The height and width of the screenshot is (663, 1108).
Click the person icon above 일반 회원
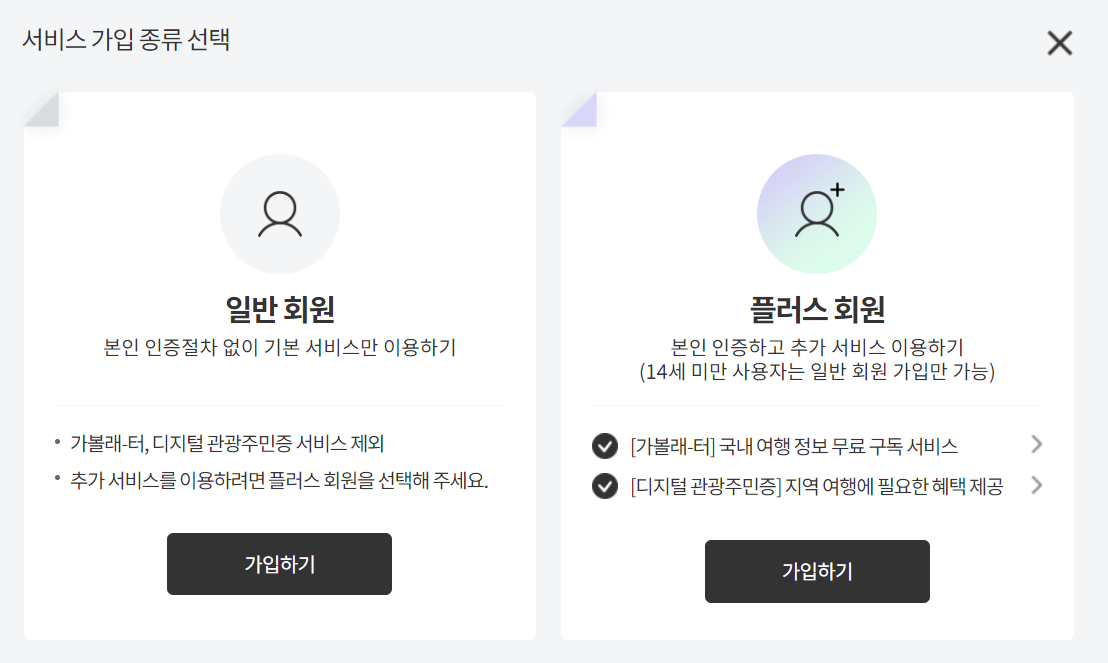pos(280,213)
